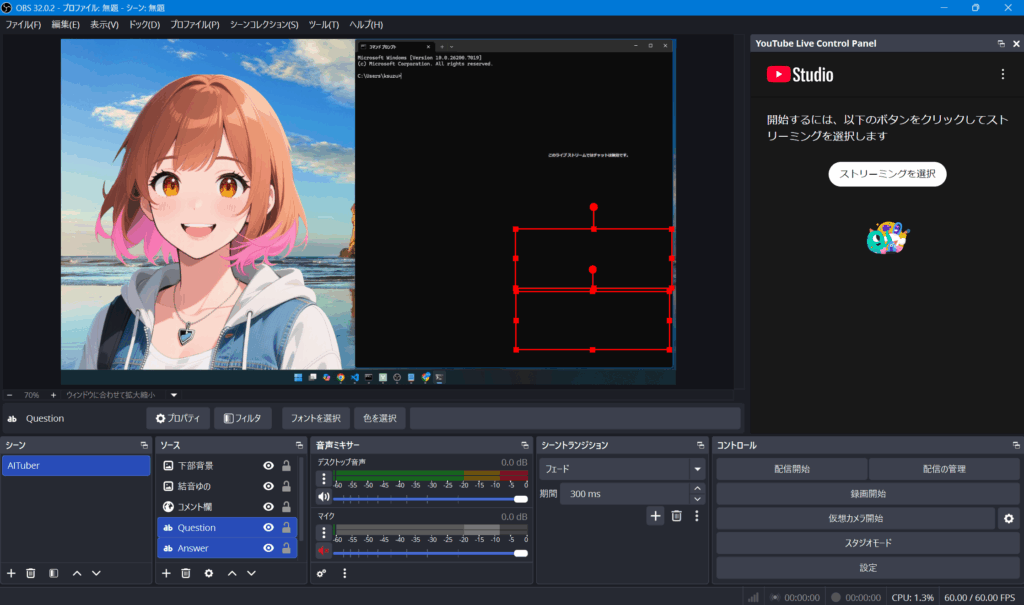The height and width of the screenshot is (605, 1024).
Task: Open YouTube Studio three-dot options menu
Action: click(1003, 74)
